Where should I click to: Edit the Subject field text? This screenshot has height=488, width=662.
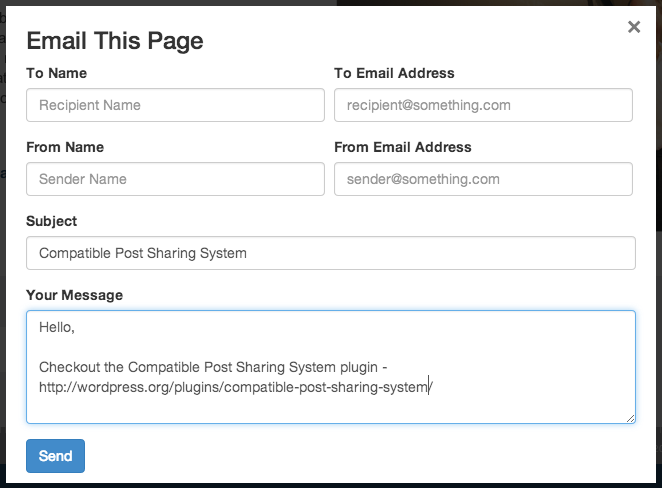coord(331,253)
